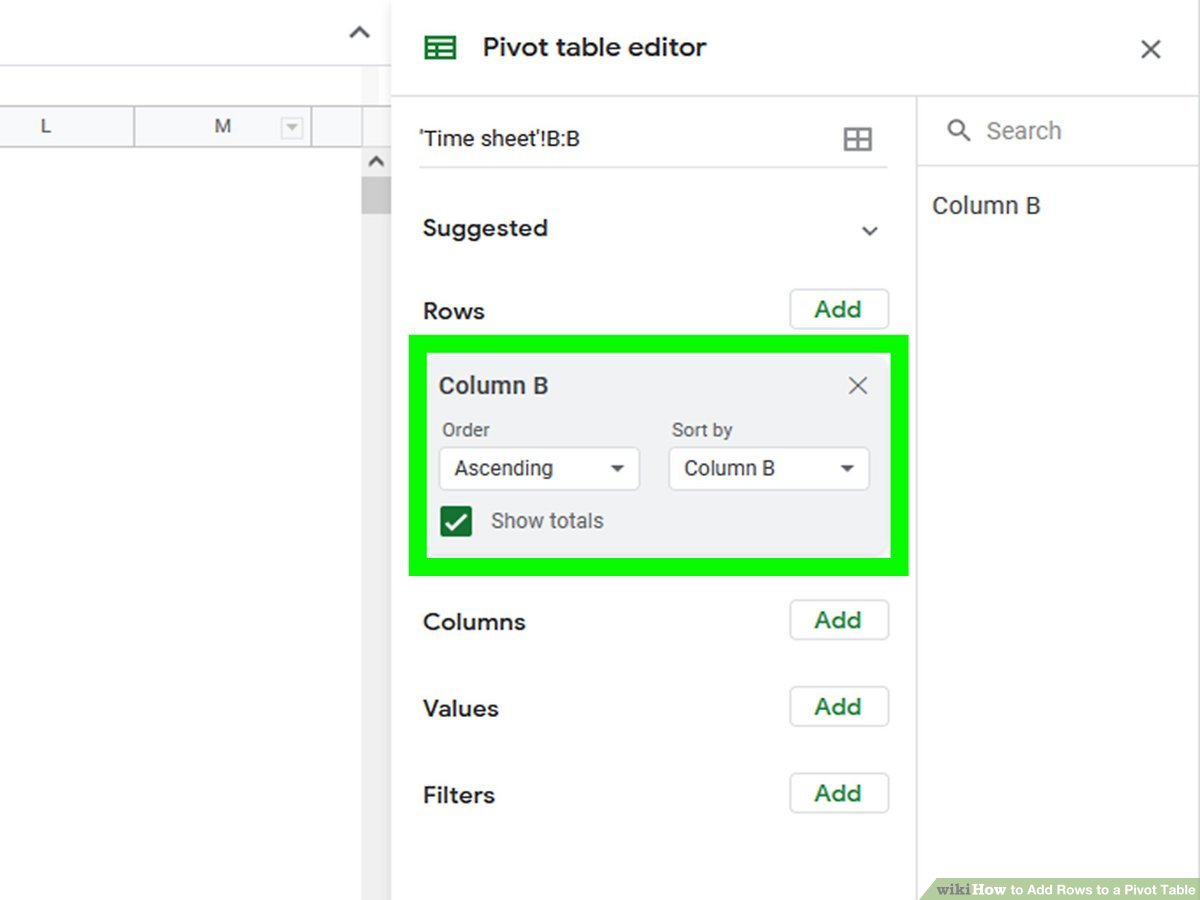
Task: Add a field to Filters
Action: click(x=838, y=794)
